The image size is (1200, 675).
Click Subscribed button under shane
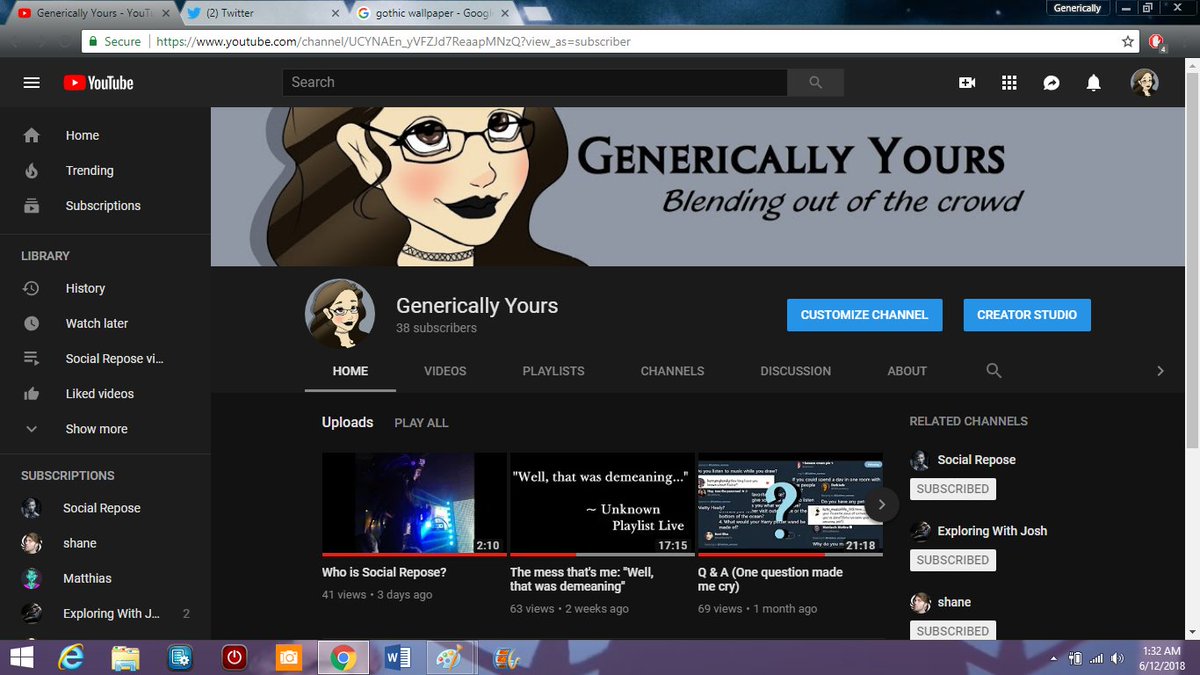[952, 631]
